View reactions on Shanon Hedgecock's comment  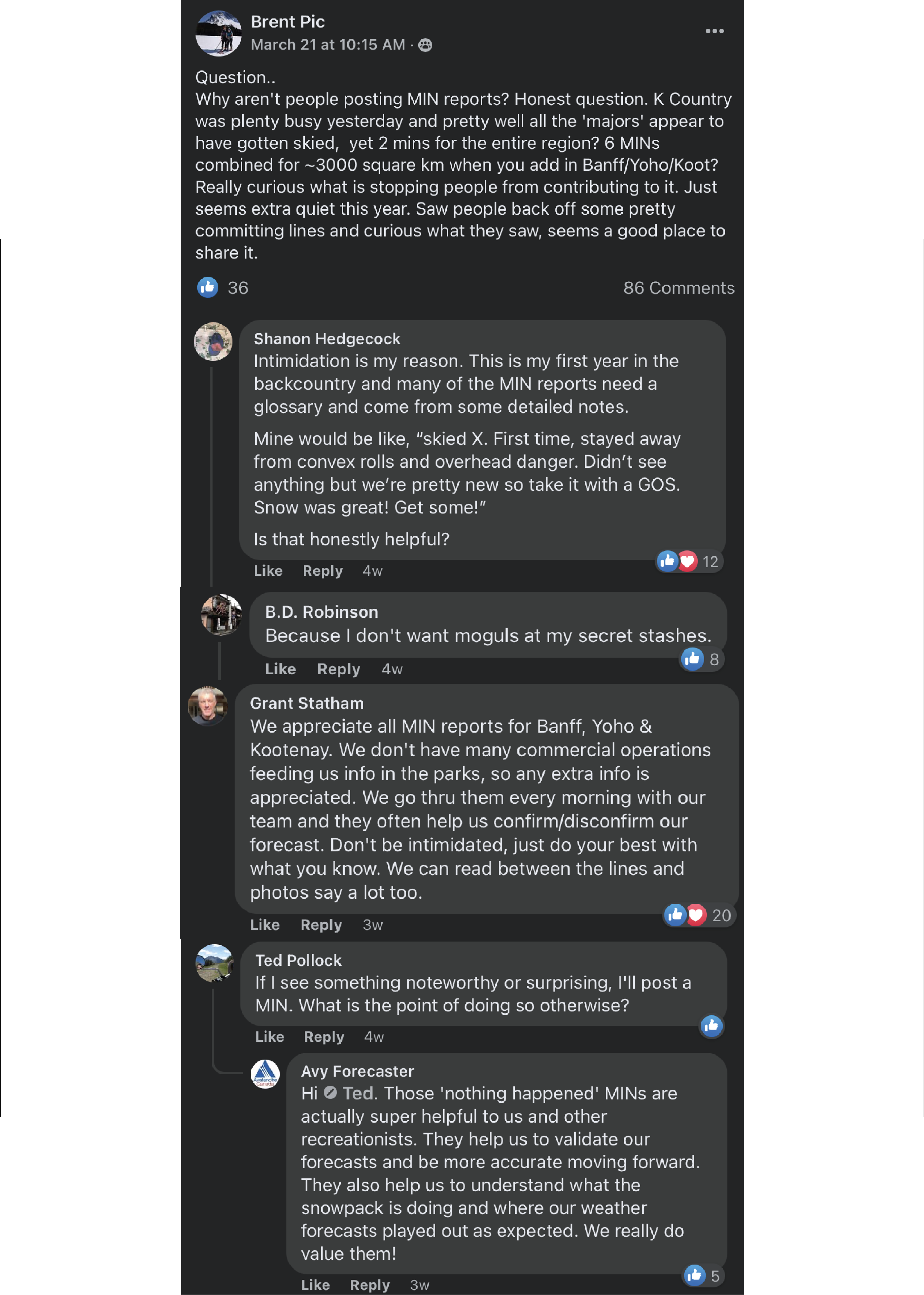pos(688,562)
